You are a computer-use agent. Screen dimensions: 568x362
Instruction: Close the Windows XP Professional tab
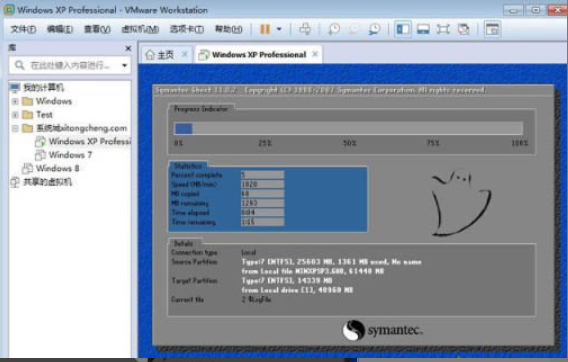[315, 54]
